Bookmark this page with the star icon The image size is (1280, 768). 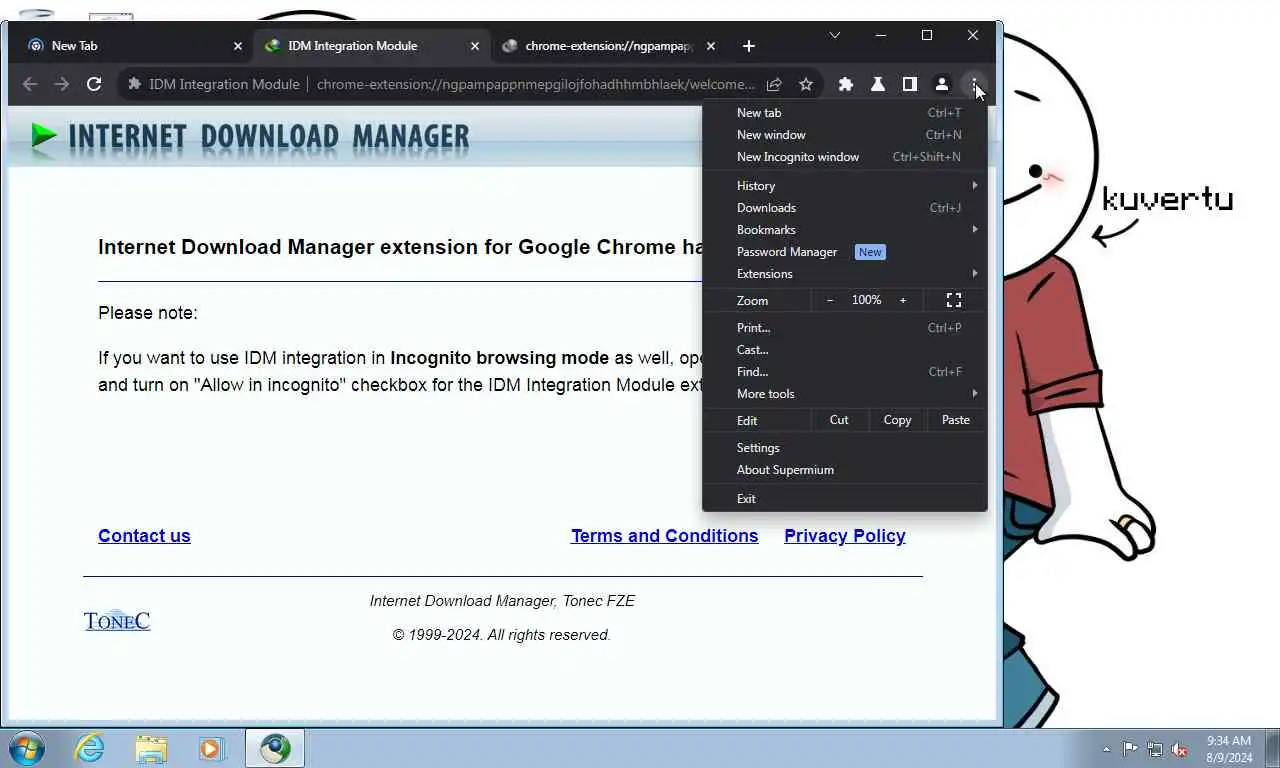[806, 84]
